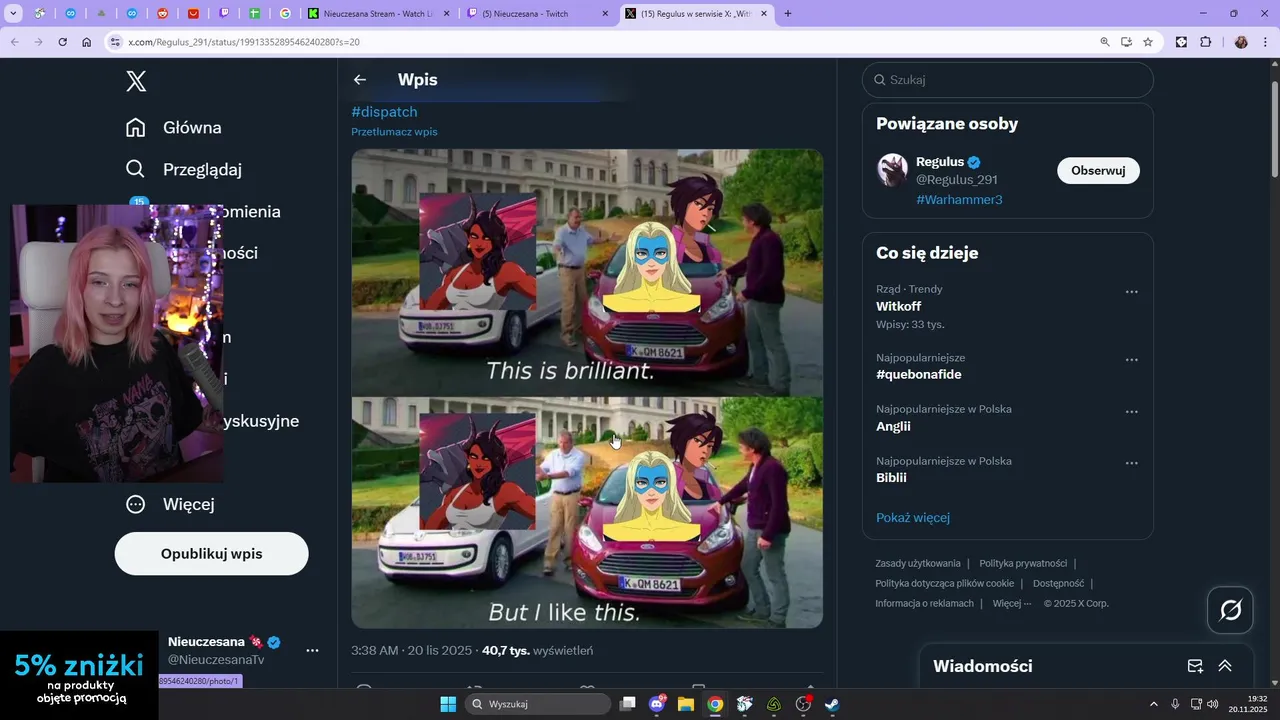Open Więcej menu in X sidebar
This screenshot has width=1280, height=720.
(170, 504)
